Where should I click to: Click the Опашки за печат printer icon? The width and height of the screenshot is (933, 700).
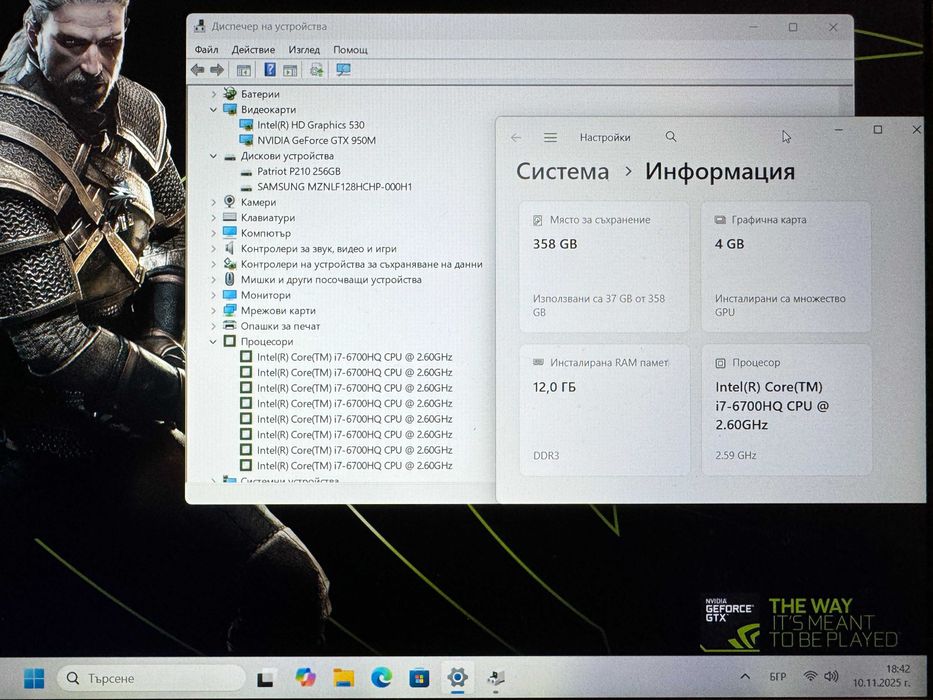click(230, 326)
